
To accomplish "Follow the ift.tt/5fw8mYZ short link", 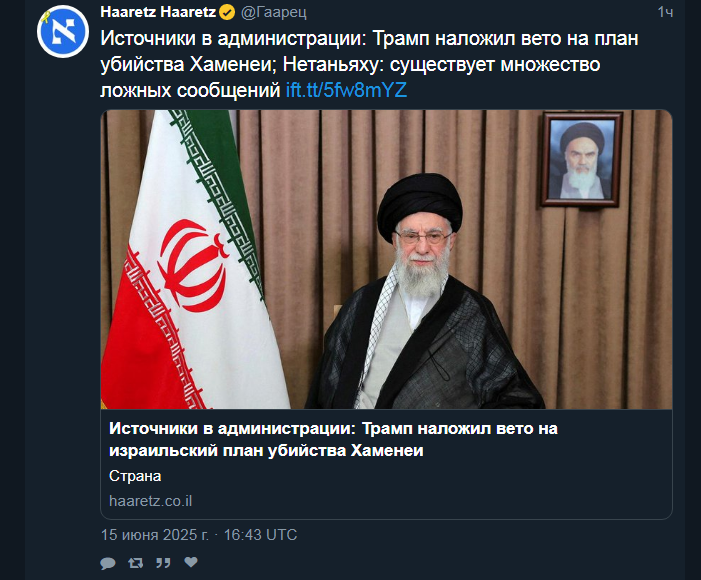I will (x=346, y=90).
